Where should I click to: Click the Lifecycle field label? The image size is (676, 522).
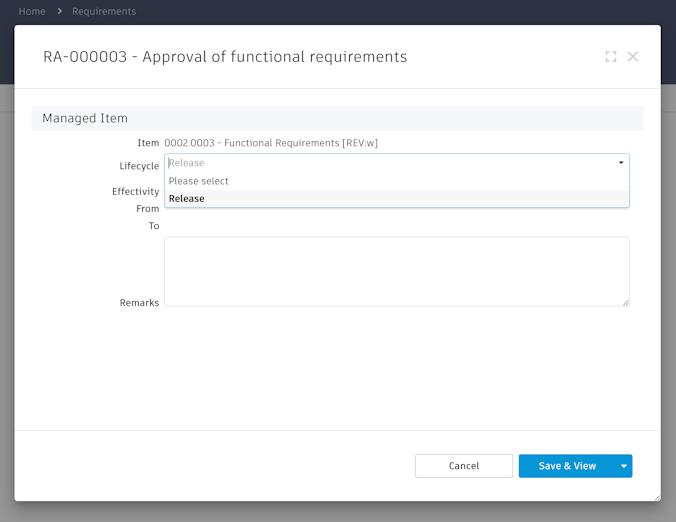coord(139,166)
